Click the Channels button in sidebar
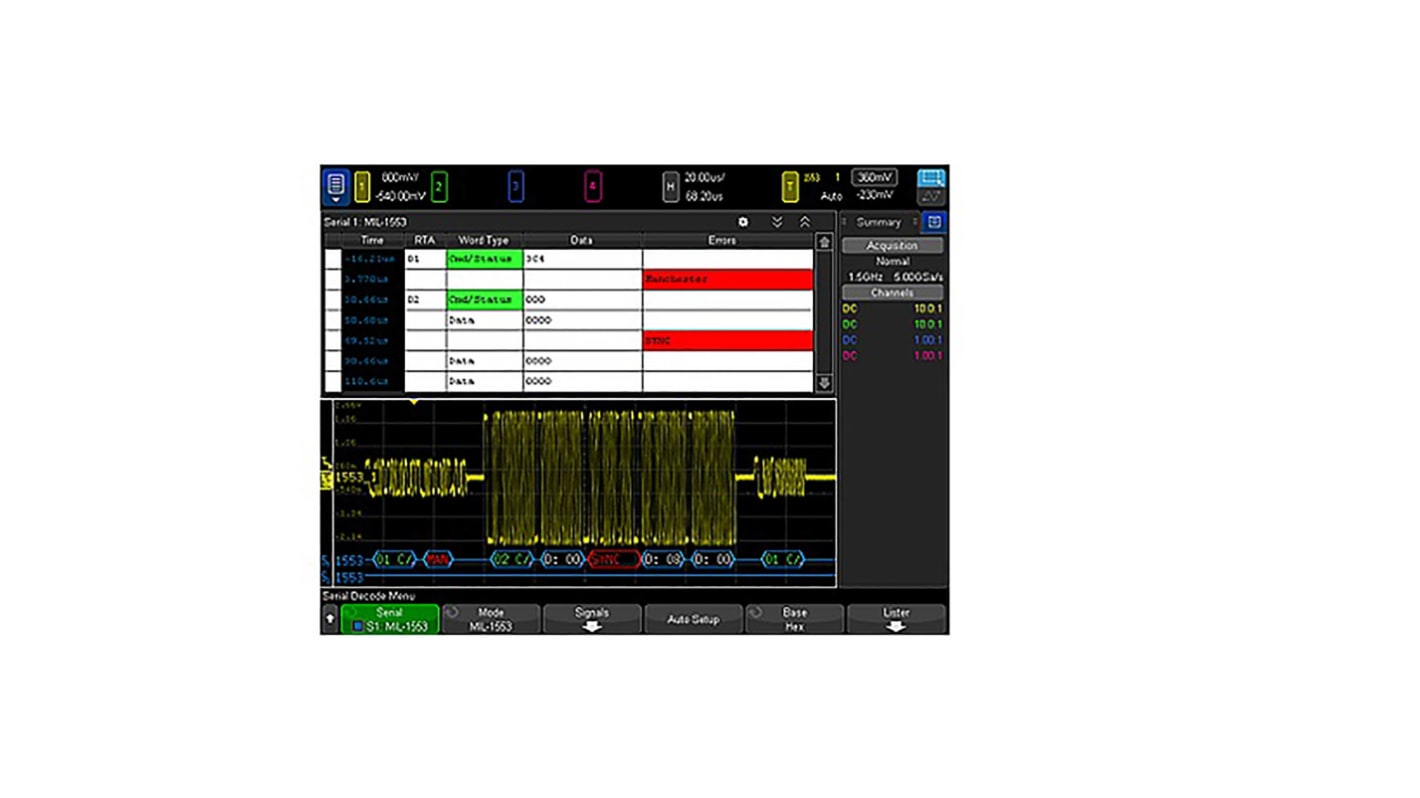The width and height of the screenshot is (1420, 798). 892,293
